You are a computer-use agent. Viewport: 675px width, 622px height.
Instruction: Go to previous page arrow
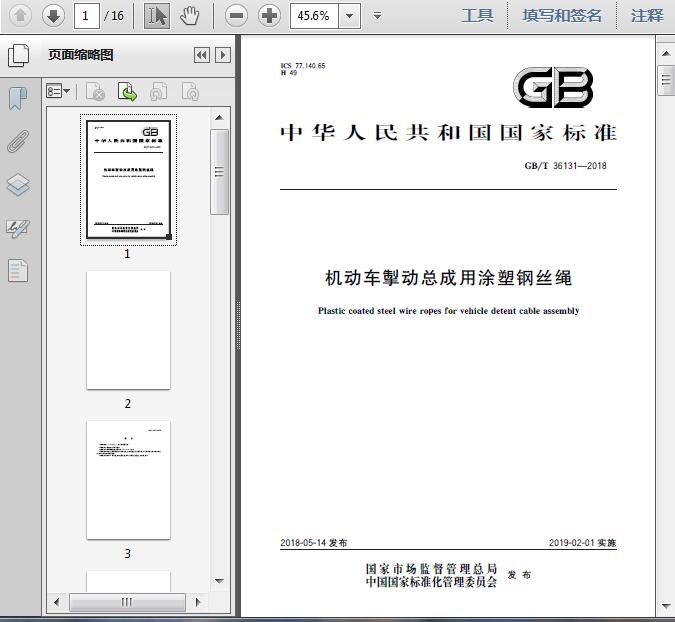click(20, 16)
